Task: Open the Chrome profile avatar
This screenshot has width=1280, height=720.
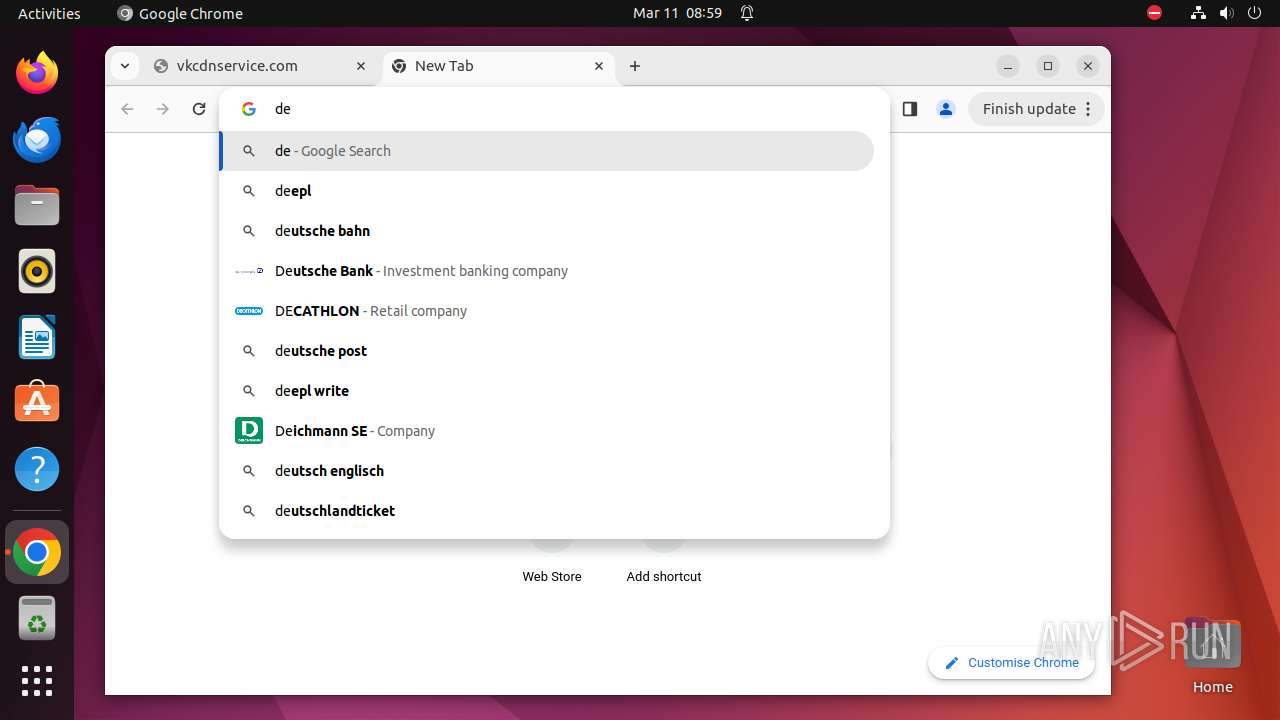Action: click(945, 109)
